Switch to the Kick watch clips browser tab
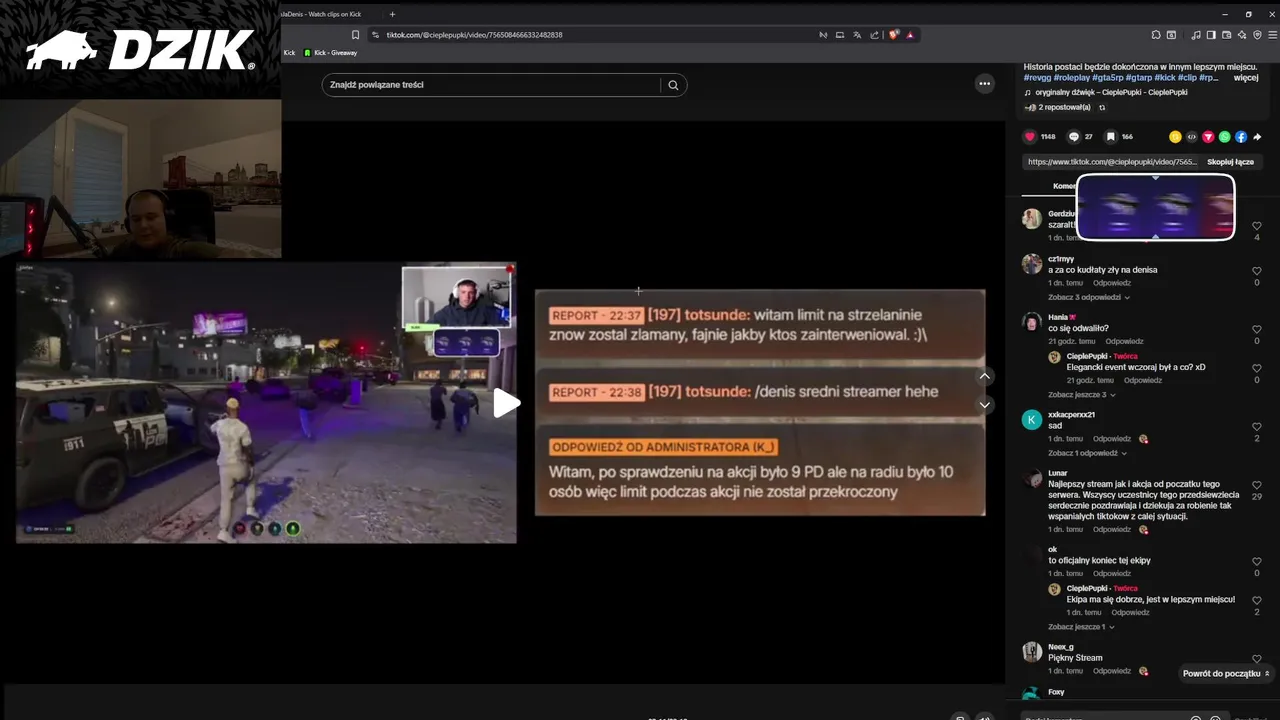Screen dimensions: 1280x720 click(320, 14)
